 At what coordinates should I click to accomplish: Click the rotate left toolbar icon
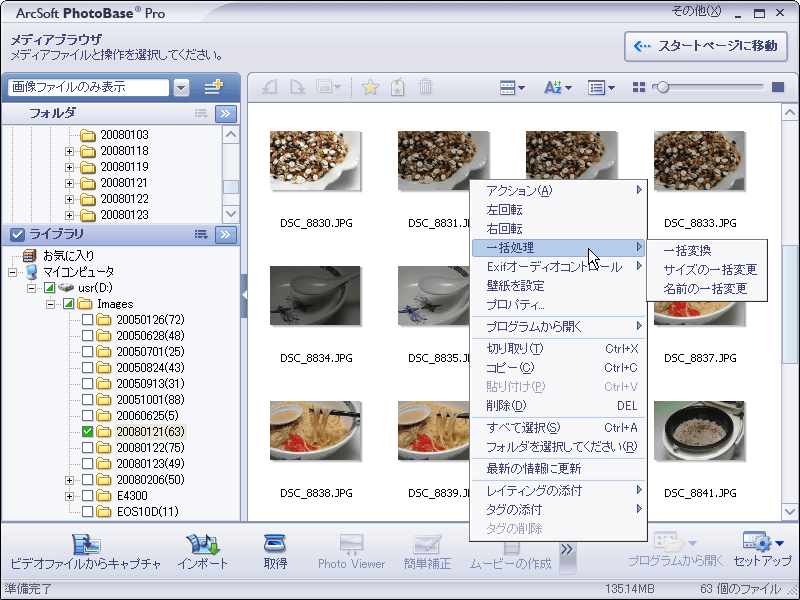click(269, 87)
